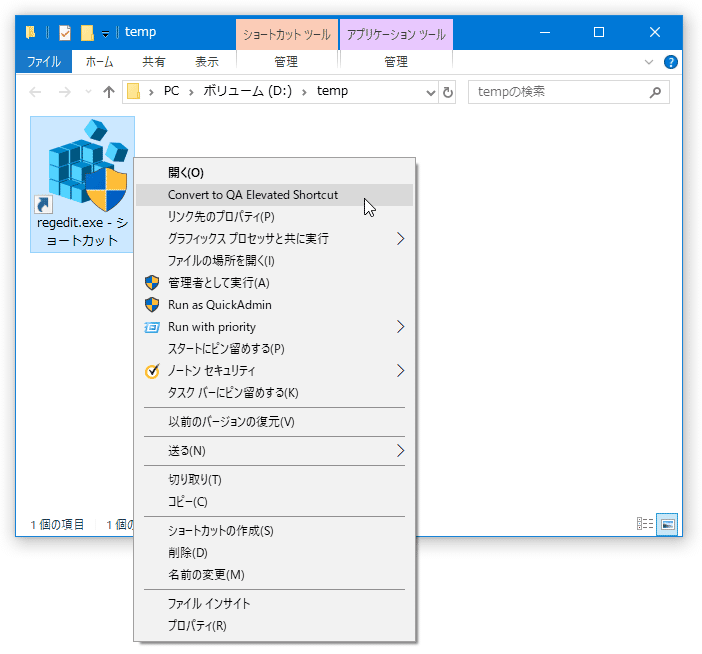Click the Properties checkmark quick access icon
The width and height of the screenshot is (702, 654).
(x=65, y=33)
